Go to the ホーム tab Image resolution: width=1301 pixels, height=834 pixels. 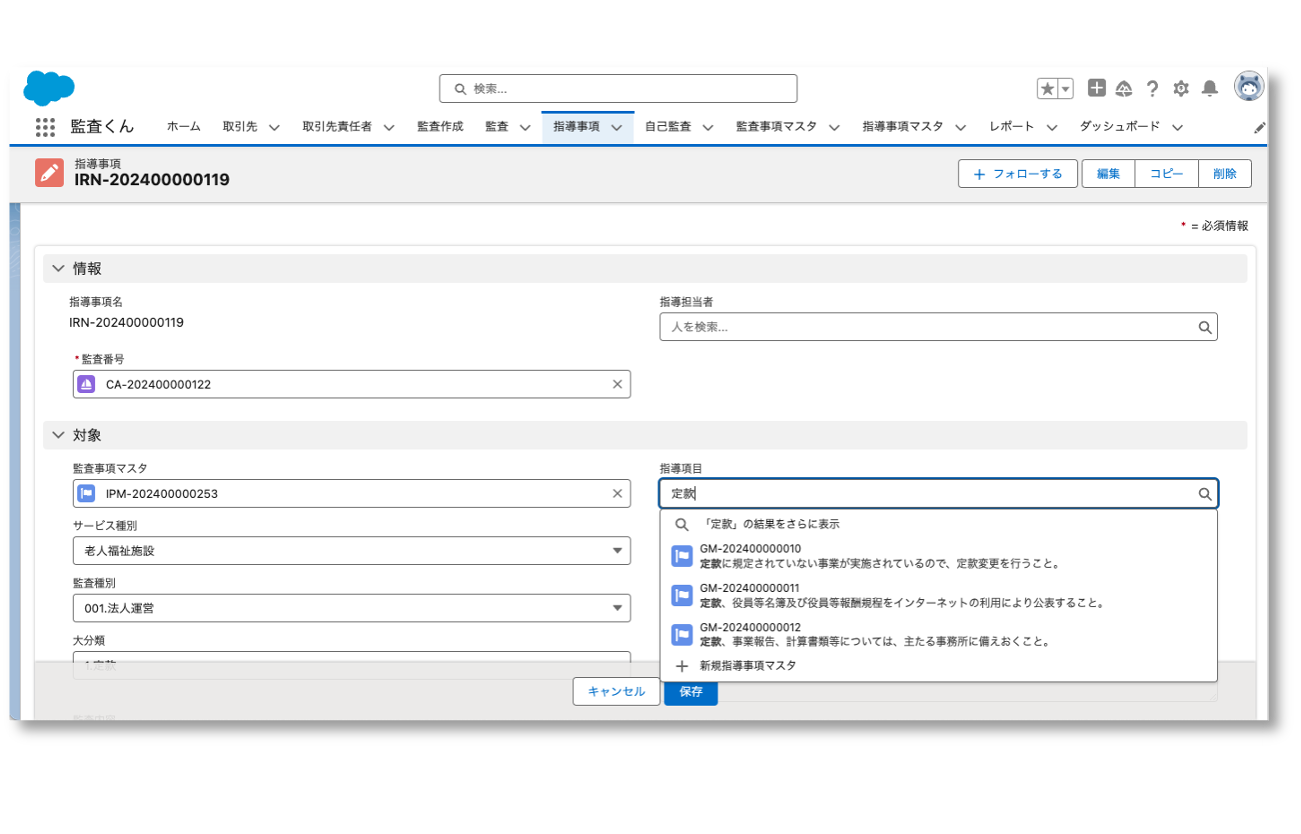(184, 127)
